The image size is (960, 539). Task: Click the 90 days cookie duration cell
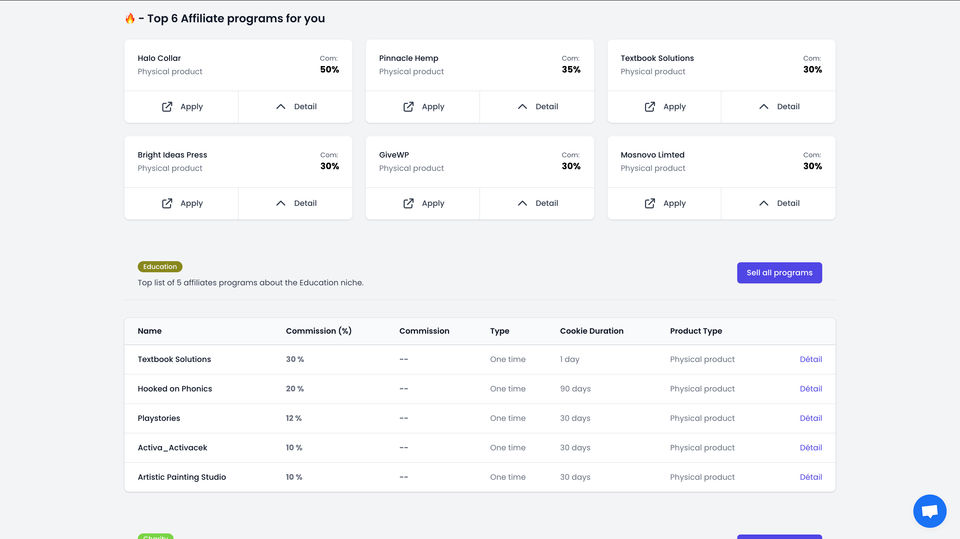coord(575,389)
